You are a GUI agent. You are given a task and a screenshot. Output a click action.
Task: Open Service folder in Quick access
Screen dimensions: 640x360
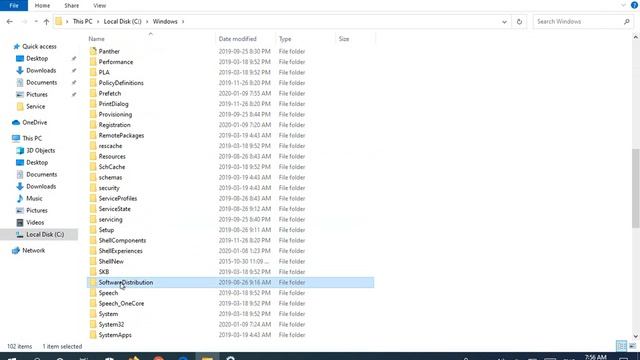click(36, 106)
